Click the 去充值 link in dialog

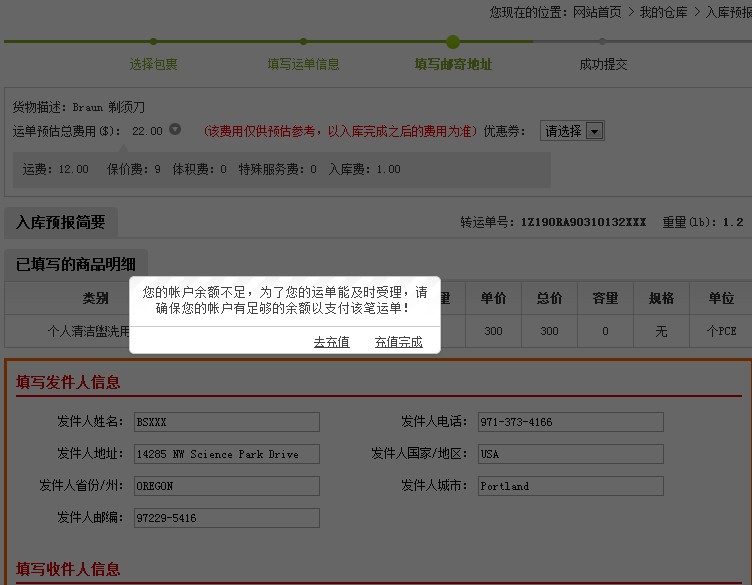pos(331,342)
